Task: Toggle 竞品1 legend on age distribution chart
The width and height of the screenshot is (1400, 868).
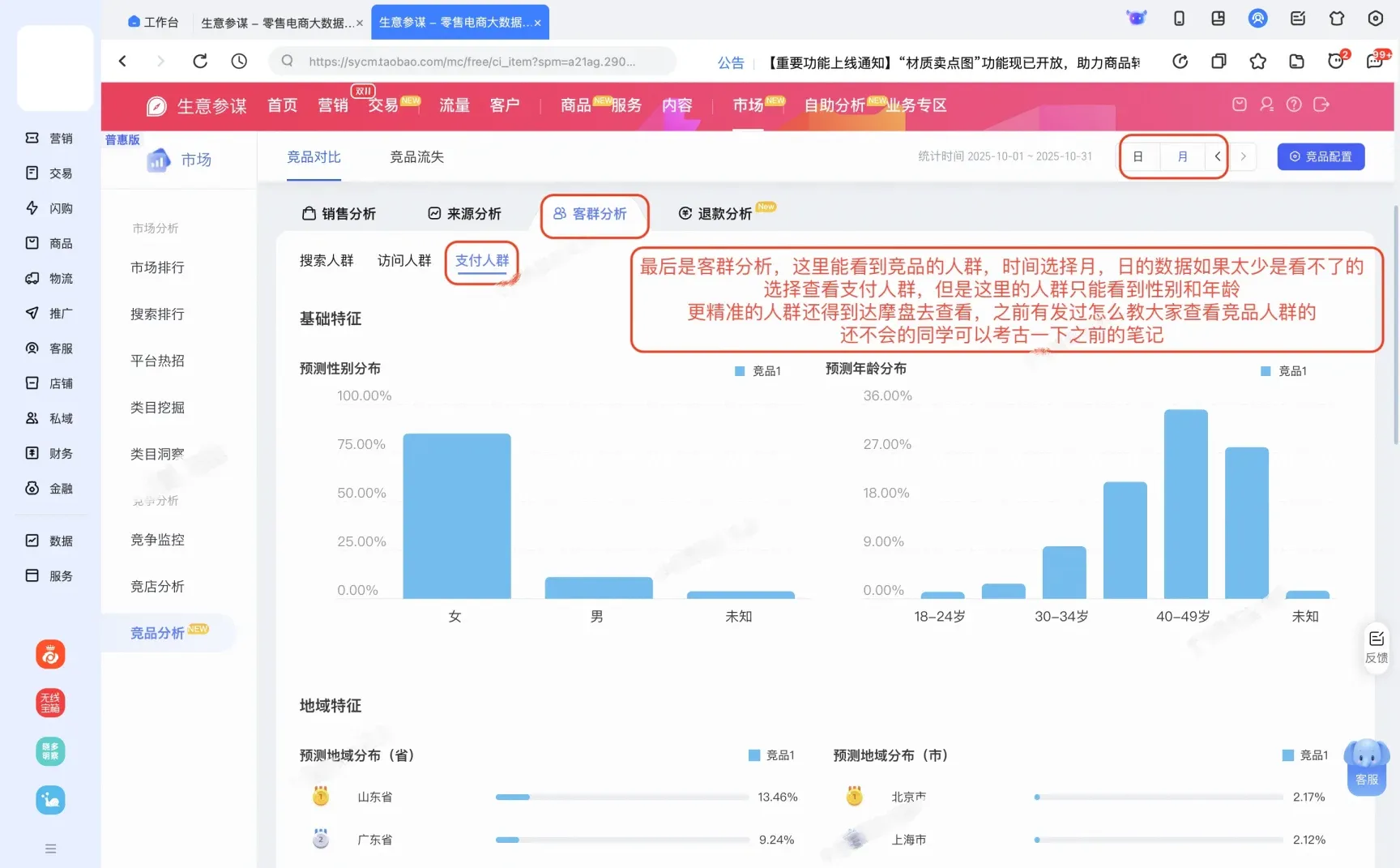Action: [x=1283, y=371]
